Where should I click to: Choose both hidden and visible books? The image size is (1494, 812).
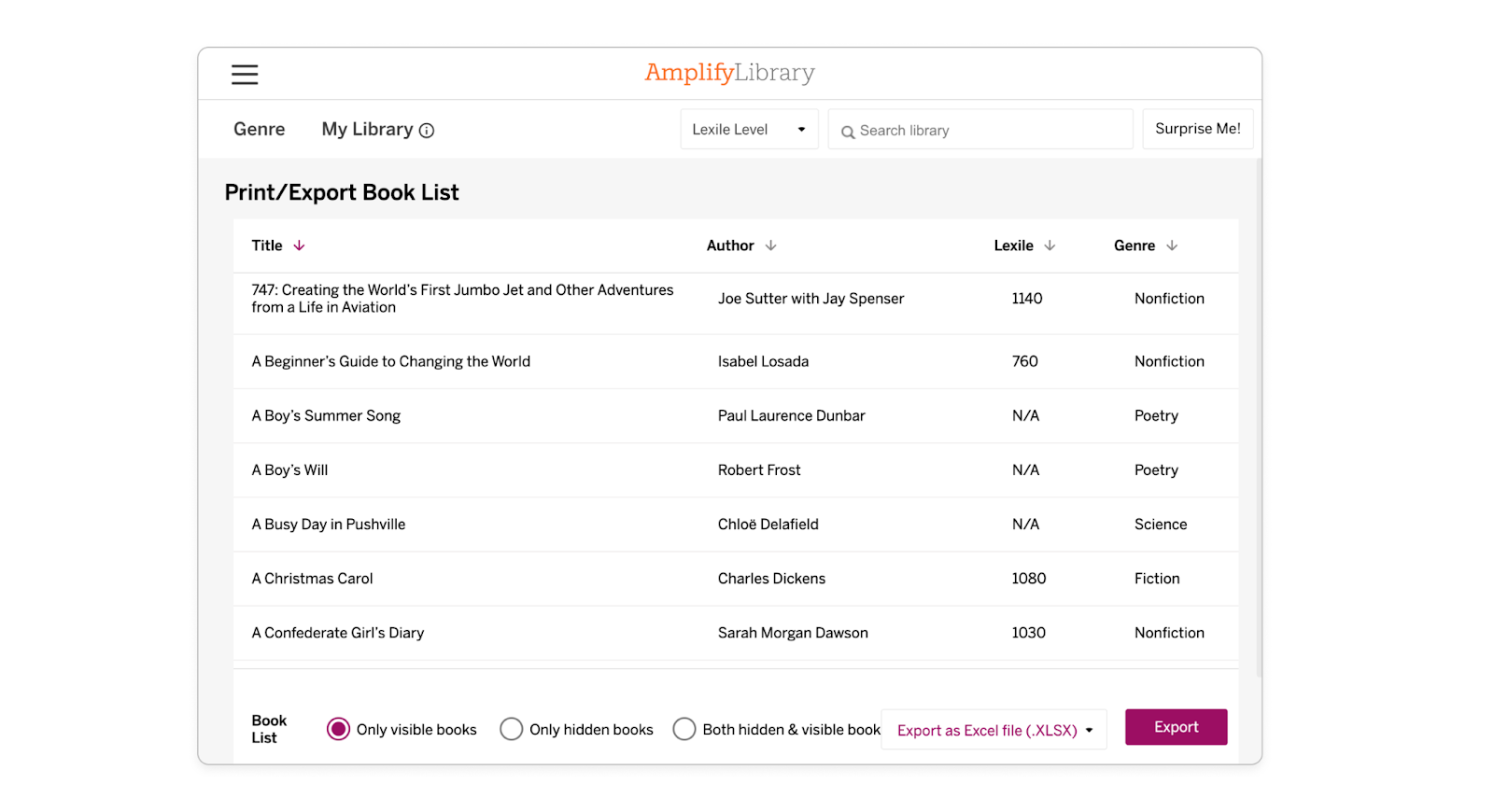[684, 729]
